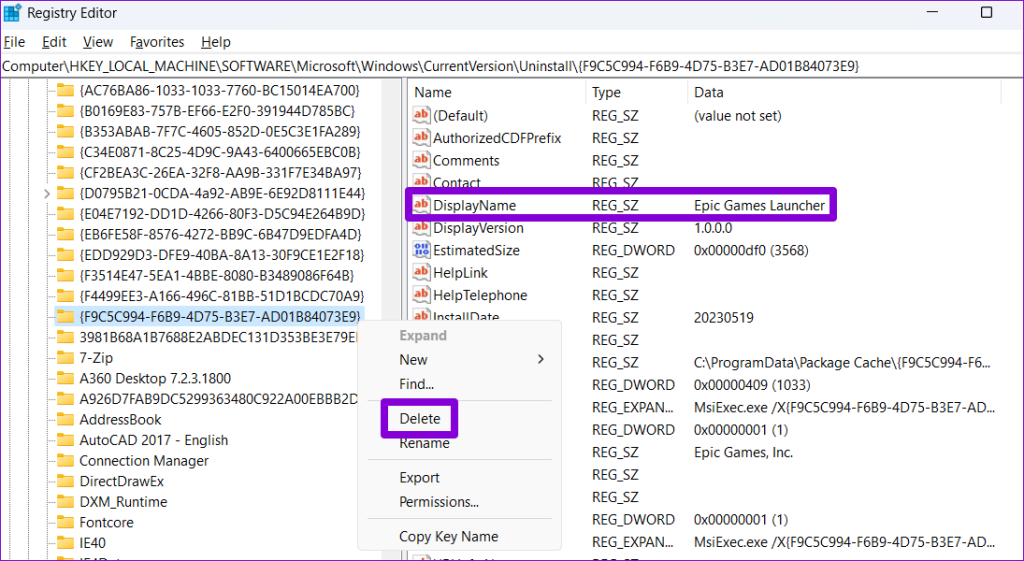Select folder icon of {F4499EE3-A166...} key

[x=65, y=296]
